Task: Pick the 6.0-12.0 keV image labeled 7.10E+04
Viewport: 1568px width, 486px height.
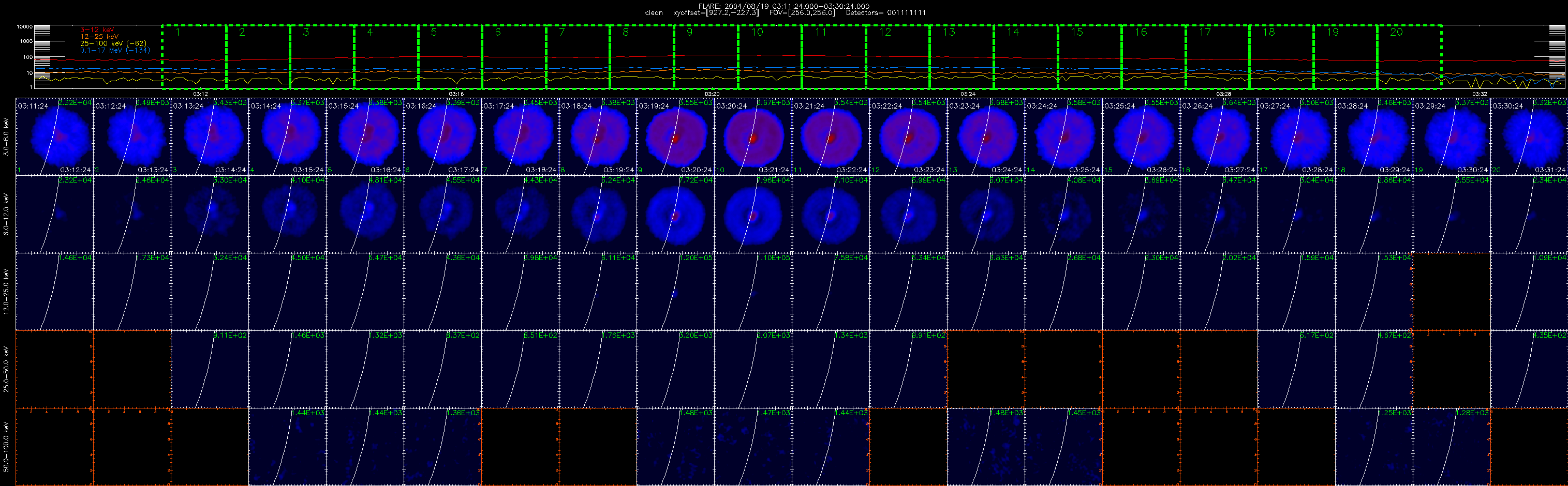Action: [x=831, y=214]
